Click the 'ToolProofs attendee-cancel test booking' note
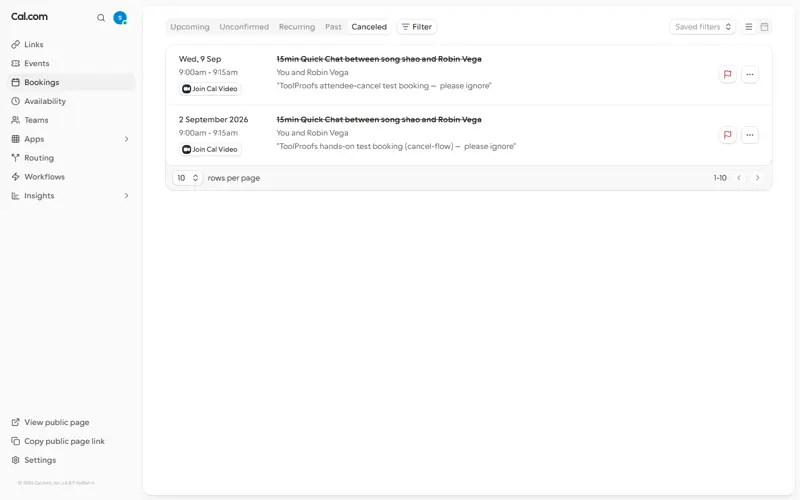The image size is (800, 500). tap(384, 86)
